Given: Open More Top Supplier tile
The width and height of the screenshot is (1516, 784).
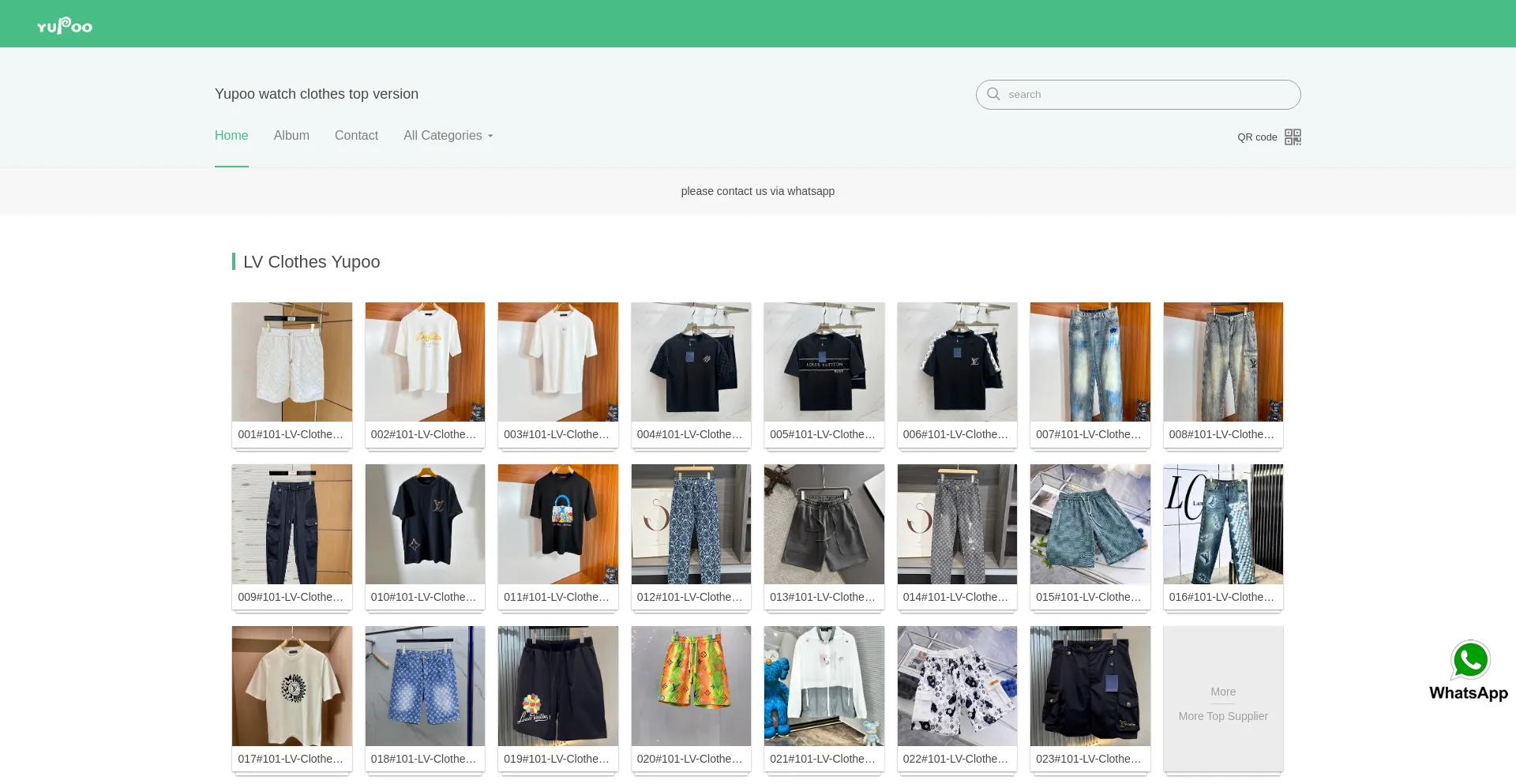Looking at the screenshot, I should click(1223, 699).
